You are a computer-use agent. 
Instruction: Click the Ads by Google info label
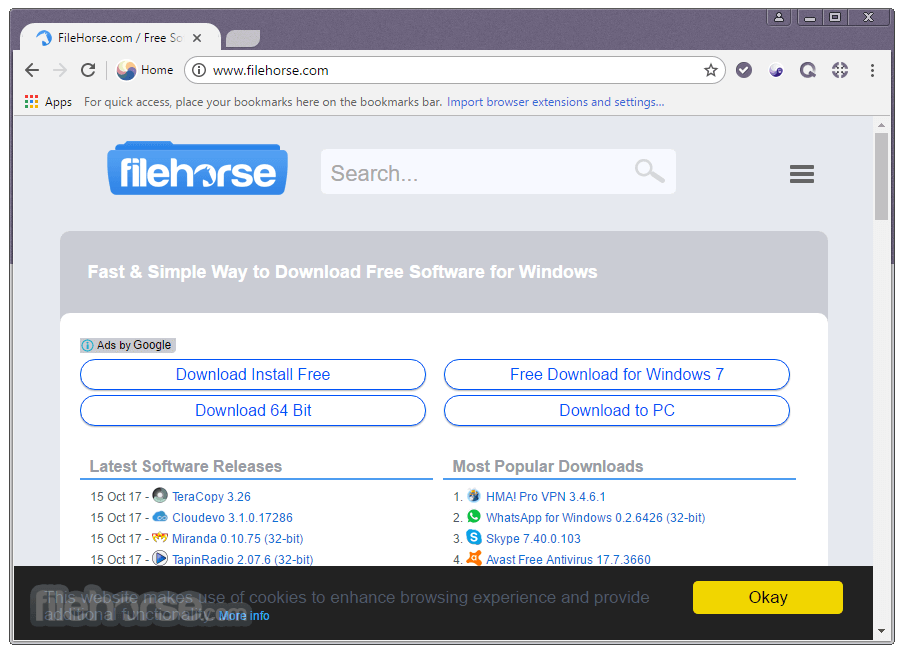[x=128, y=345]
